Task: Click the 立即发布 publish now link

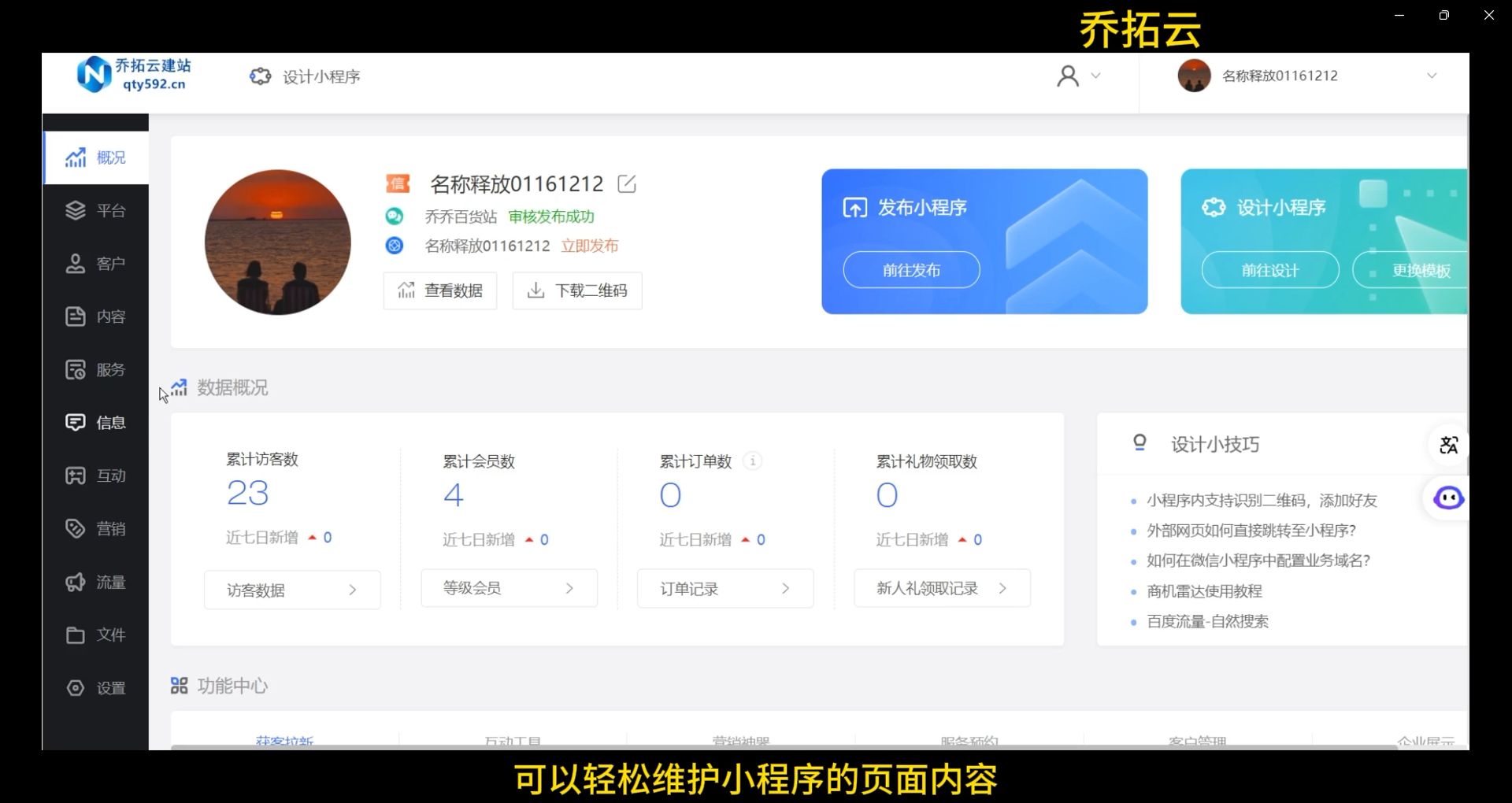Action: (590, 246)
